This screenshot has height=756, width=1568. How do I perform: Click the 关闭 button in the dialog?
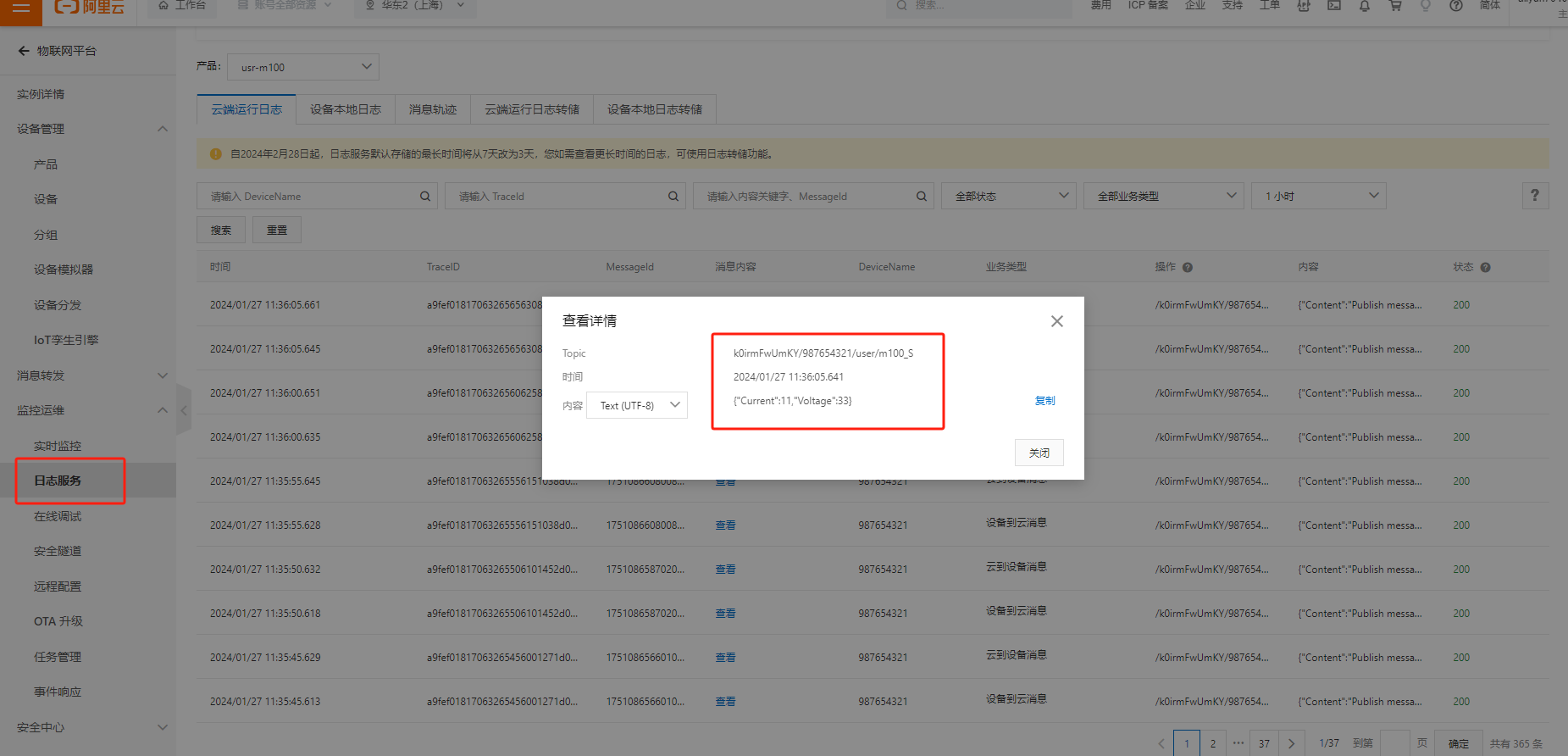(x=1039, y=453)
